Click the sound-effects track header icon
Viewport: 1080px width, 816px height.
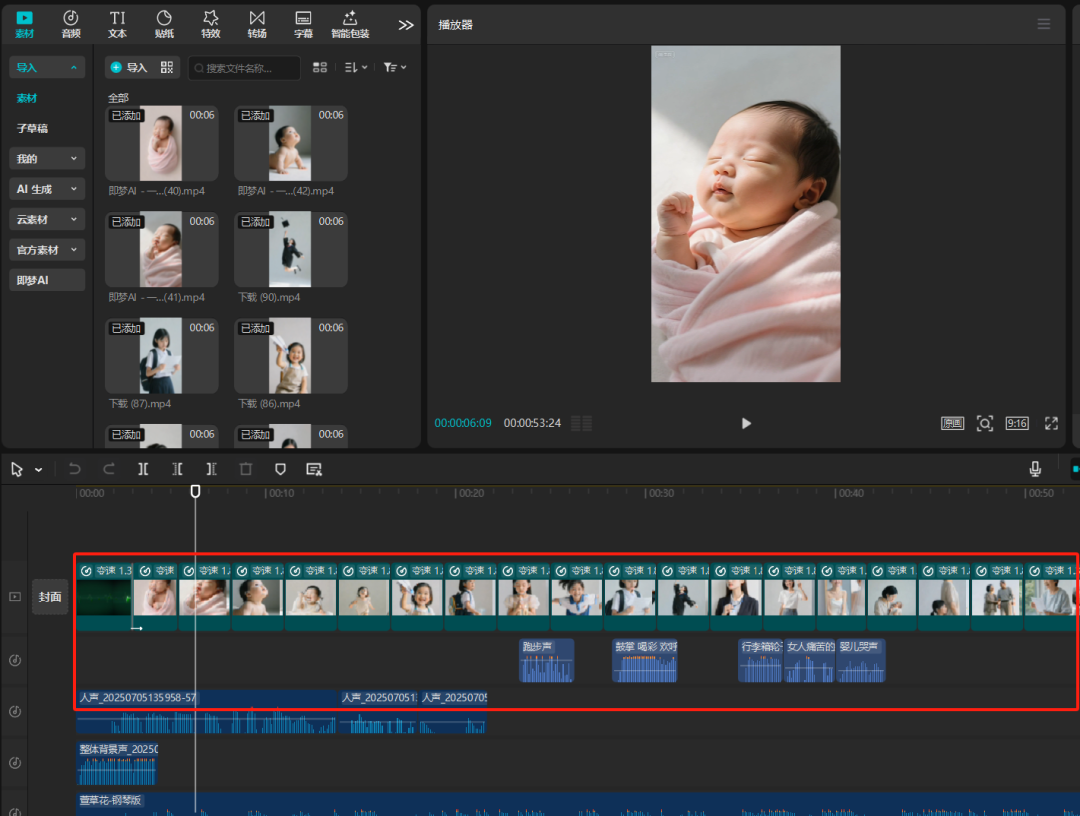pyautogui.click(x=15, y=660)
